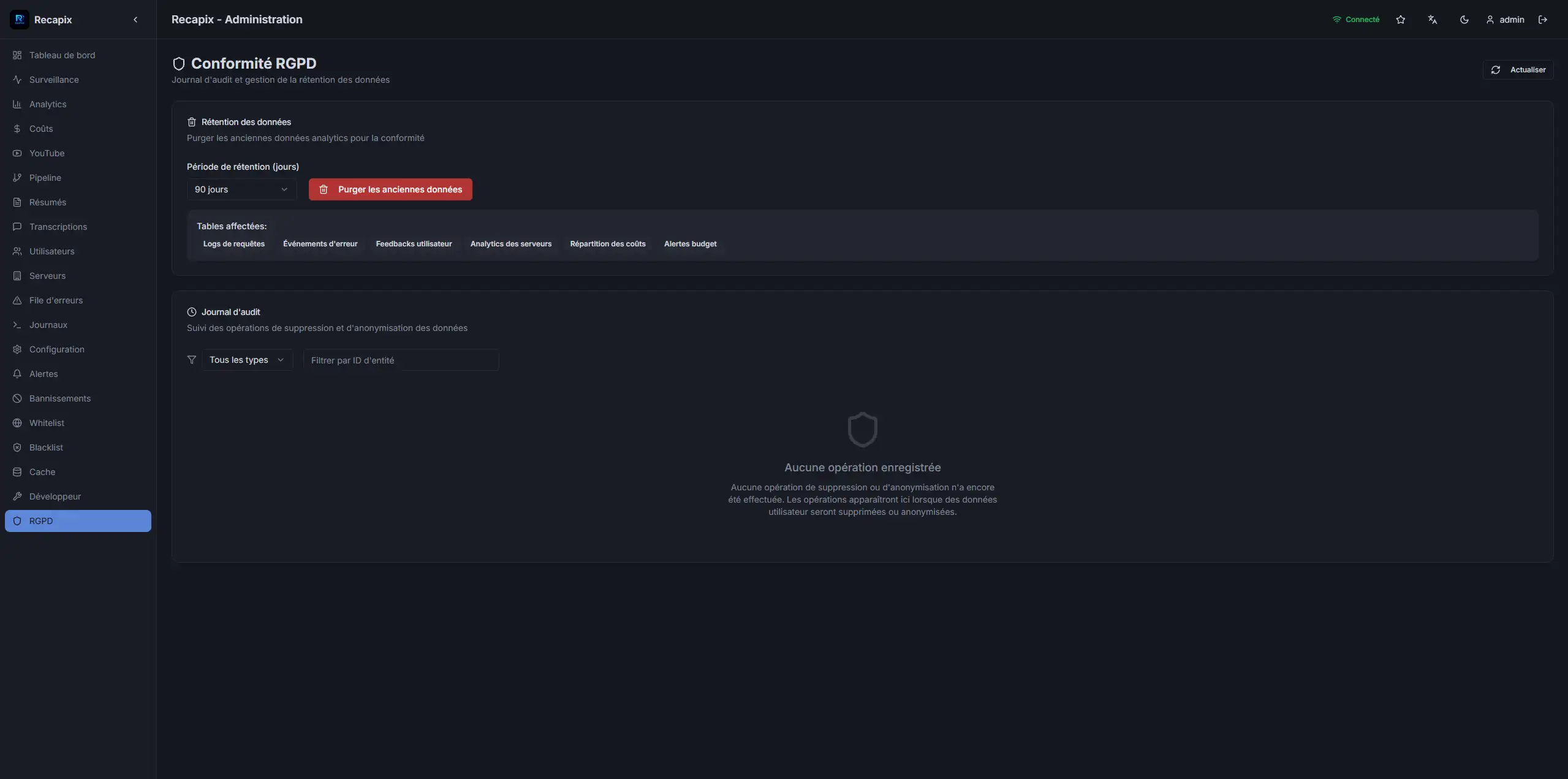Click the Recapix logo icon
Image resolution: width=1568 pixels, height=779 pixels.
(x=19, y=20)
